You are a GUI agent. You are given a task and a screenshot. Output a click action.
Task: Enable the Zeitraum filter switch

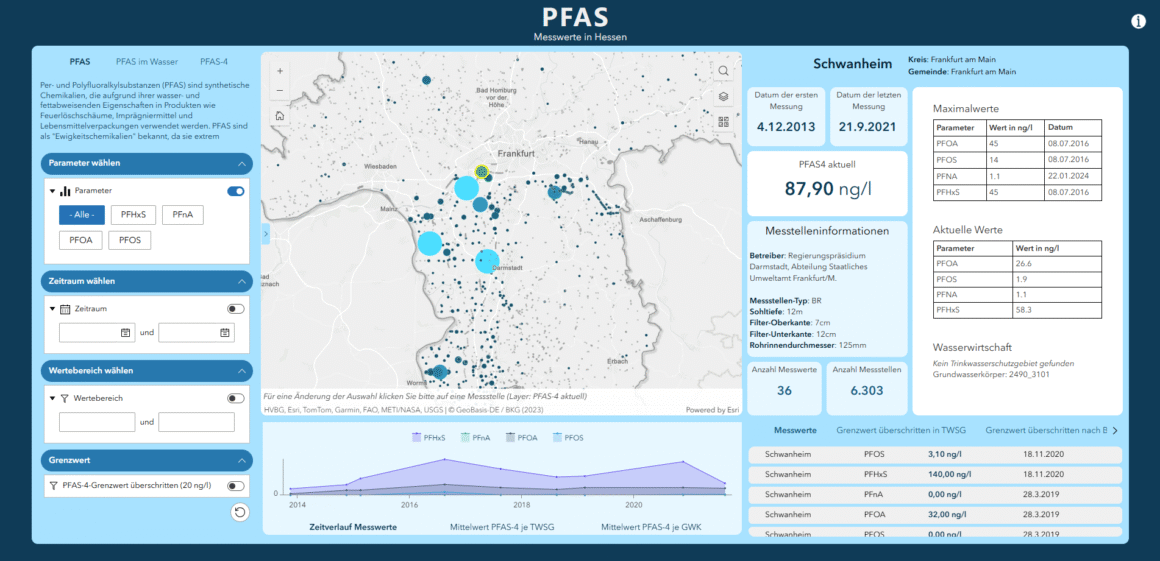click(235, 309)
